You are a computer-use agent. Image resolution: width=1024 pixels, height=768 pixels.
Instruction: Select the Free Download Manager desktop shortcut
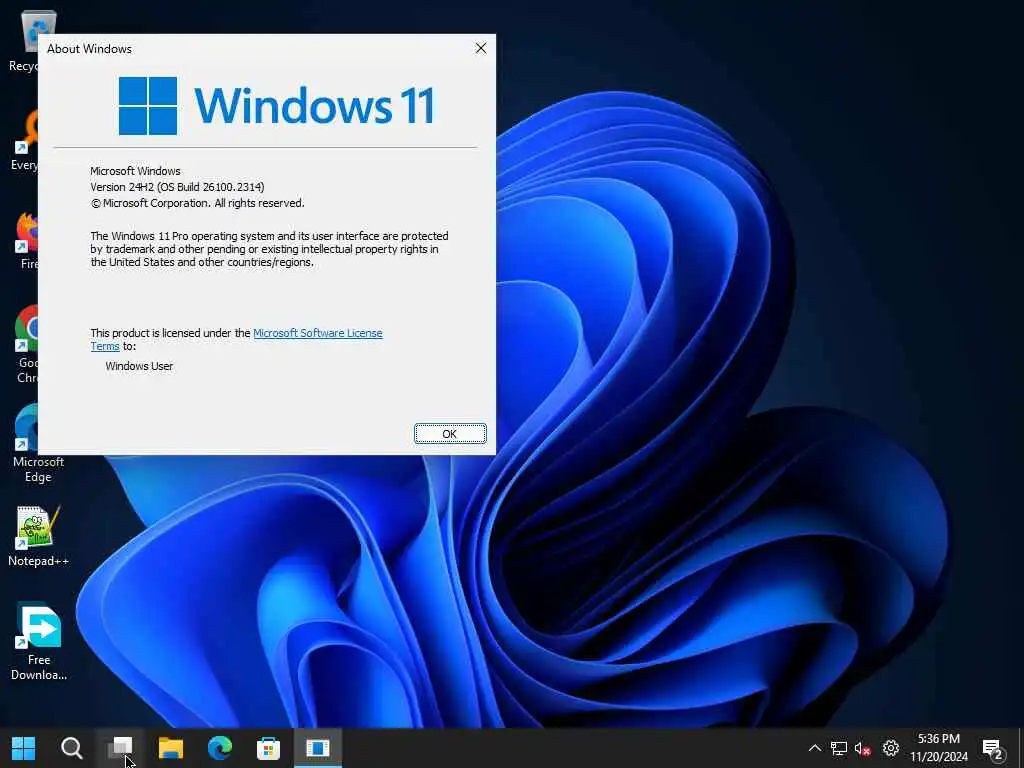coord(38,641)
